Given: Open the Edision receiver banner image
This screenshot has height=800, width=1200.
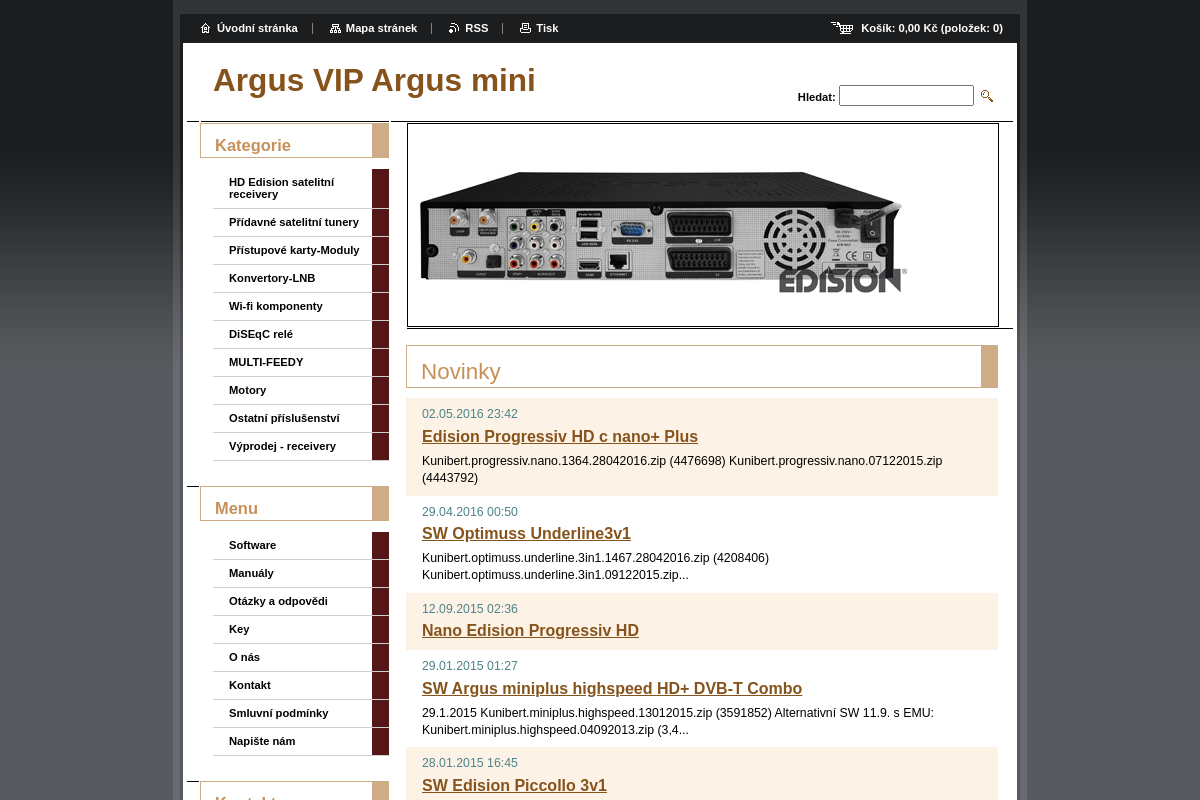Looking at the screenshot, I should (x=702, y=225).
